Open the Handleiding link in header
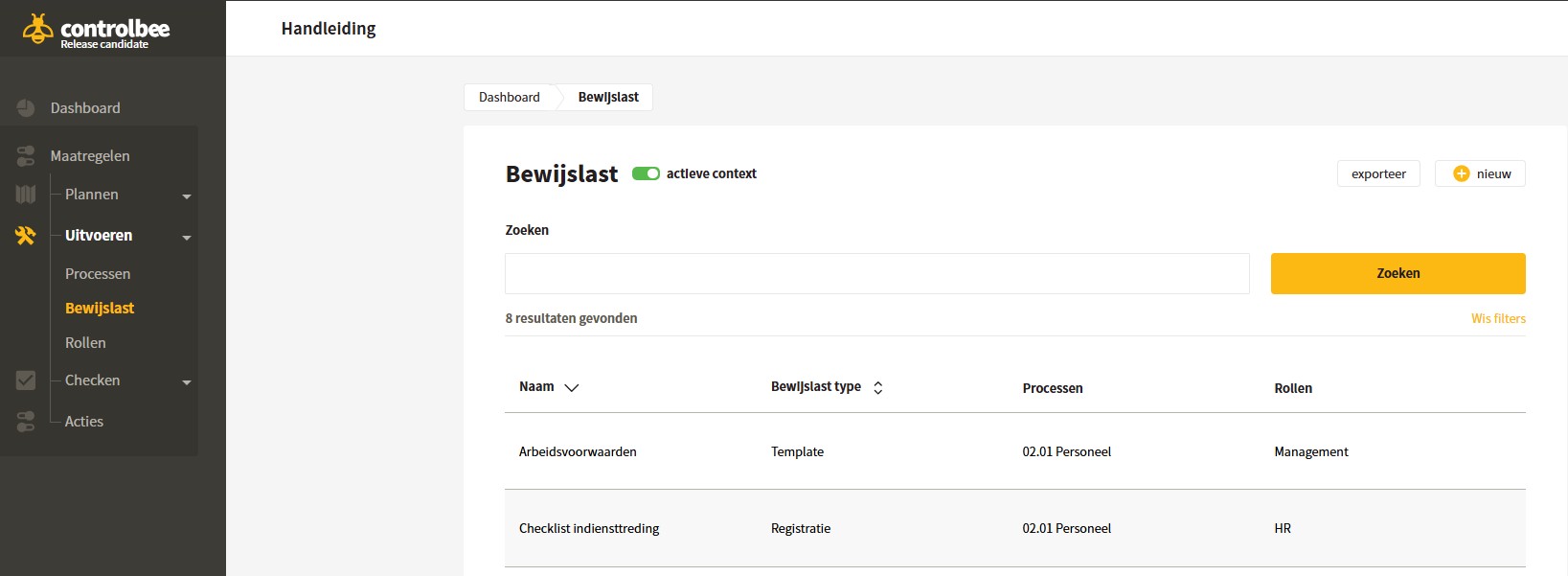Viewport: 1568px width, 576px height. (329, 29)
